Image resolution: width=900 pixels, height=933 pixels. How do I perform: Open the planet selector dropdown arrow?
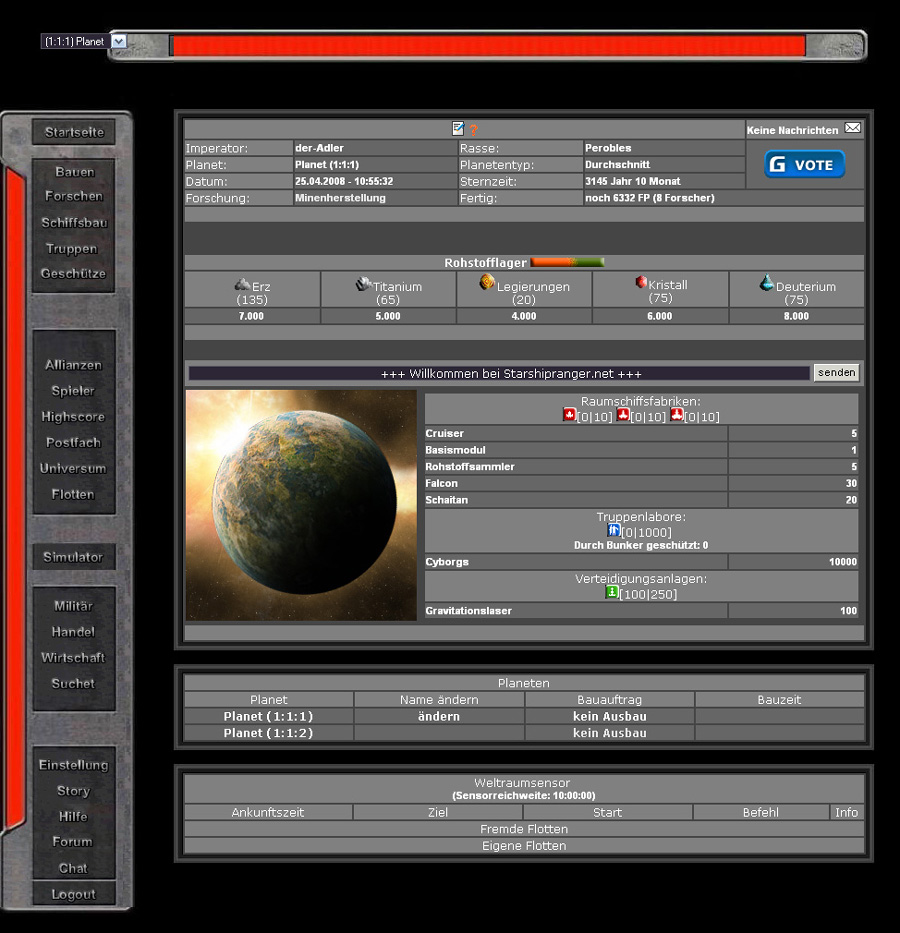pyautogui.click(x=119, y=41)
